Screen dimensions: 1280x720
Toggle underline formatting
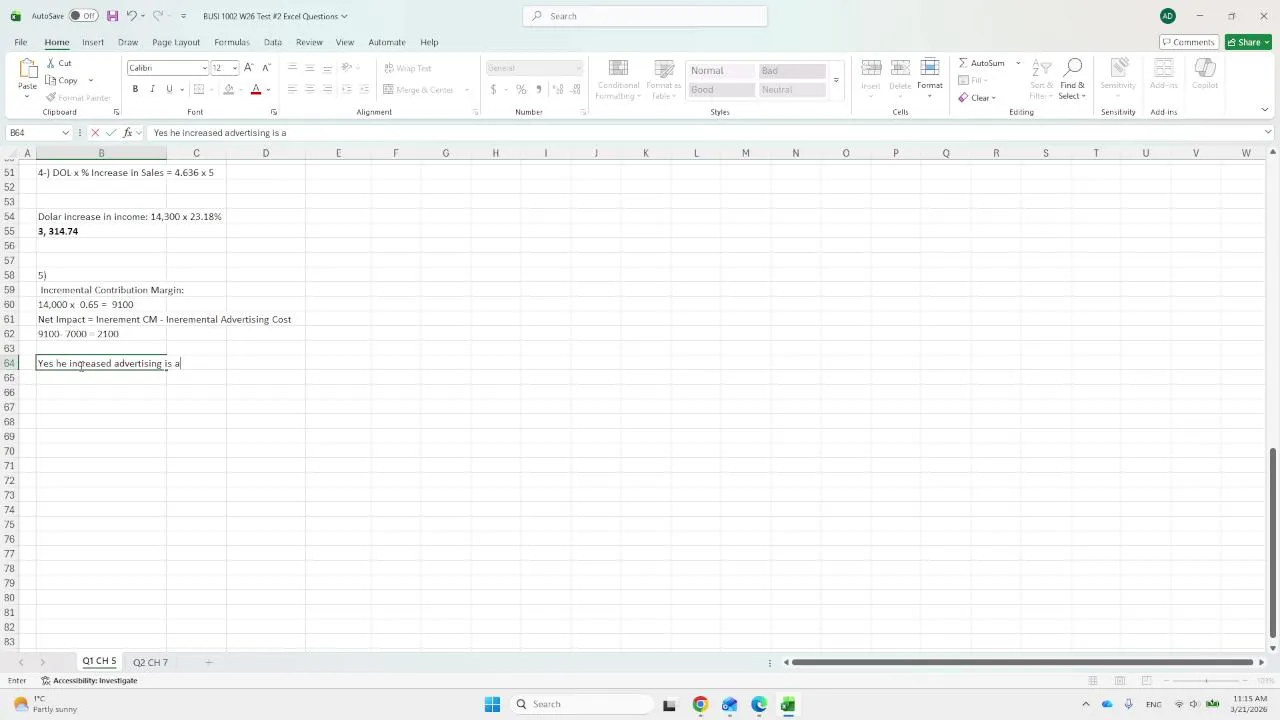click(x=169, y=89)
